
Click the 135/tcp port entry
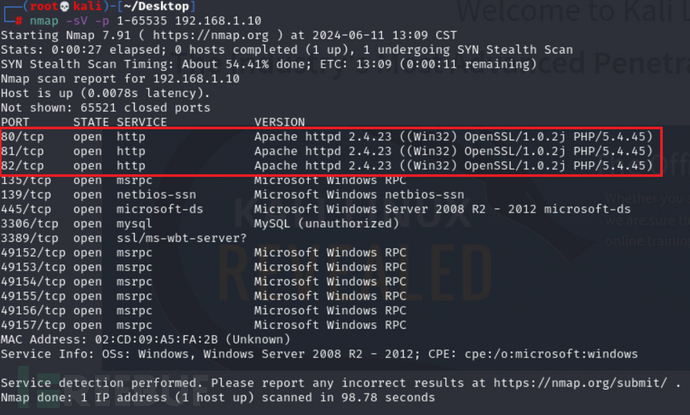click(25, 180)
